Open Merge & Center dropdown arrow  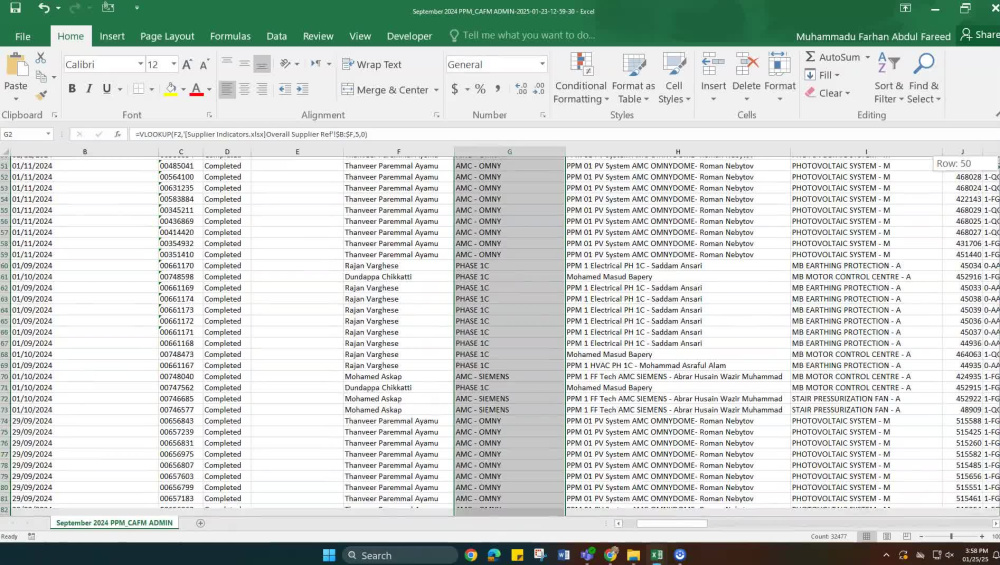(436, 90)
